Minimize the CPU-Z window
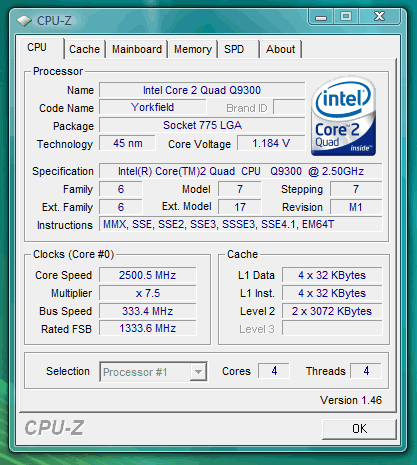Screen dimensions: 417x465 [x=321, y=16]
